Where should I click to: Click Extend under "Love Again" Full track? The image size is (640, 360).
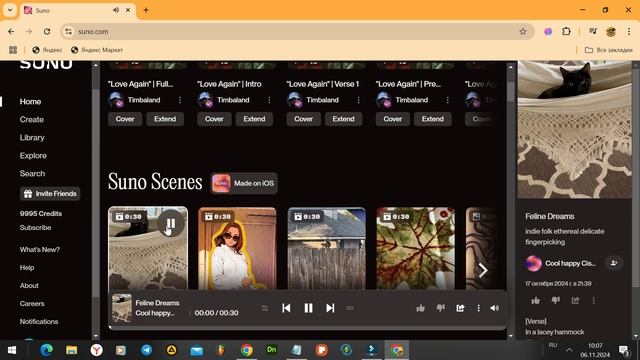pos(165,119)
